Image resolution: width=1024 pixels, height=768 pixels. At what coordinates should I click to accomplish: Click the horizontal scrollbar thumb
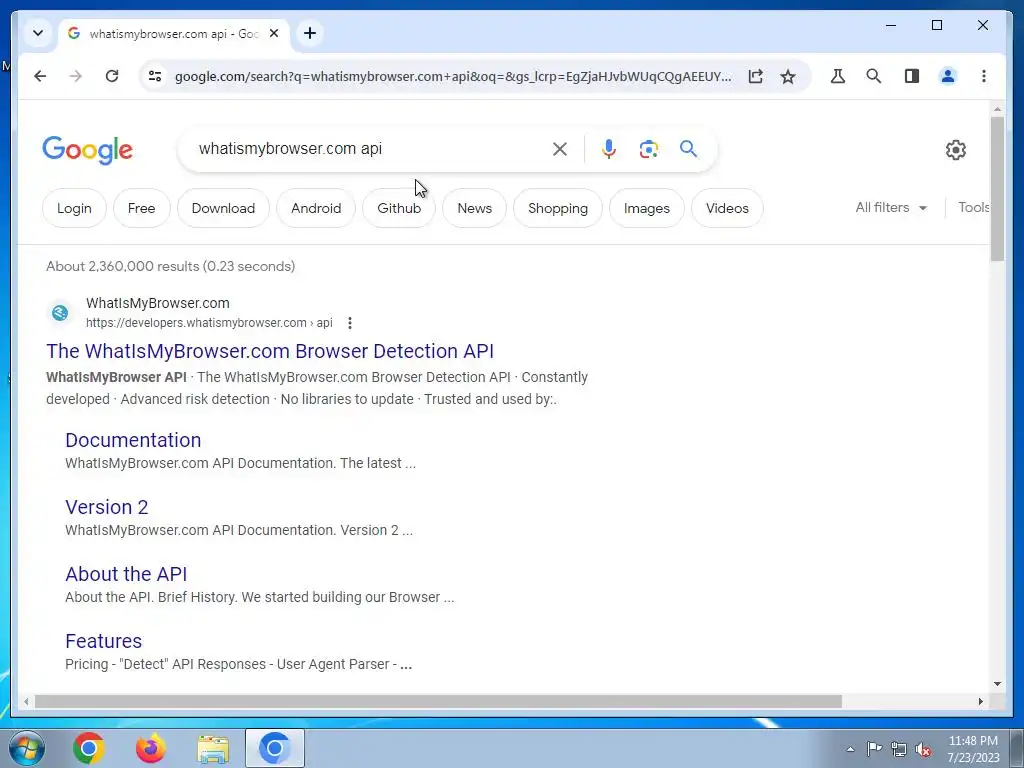(438, 701)
